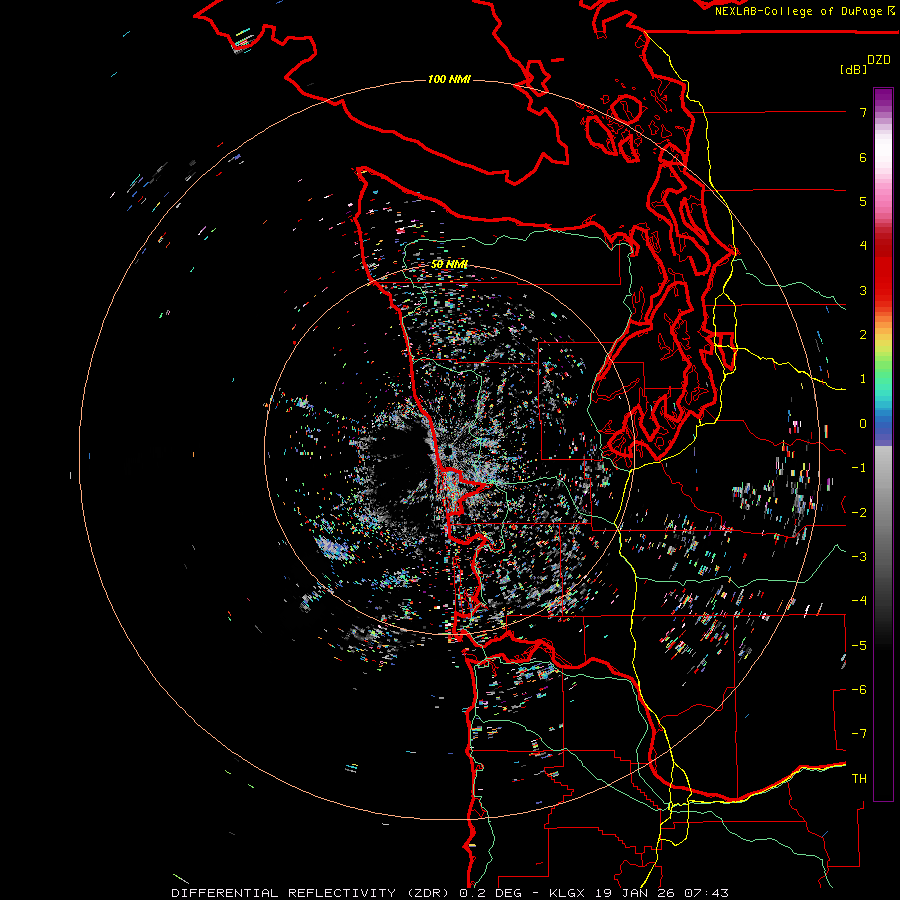Click the red segment of the color bar
Viewport: 900px width, 900px height.
tap(883, 270)
